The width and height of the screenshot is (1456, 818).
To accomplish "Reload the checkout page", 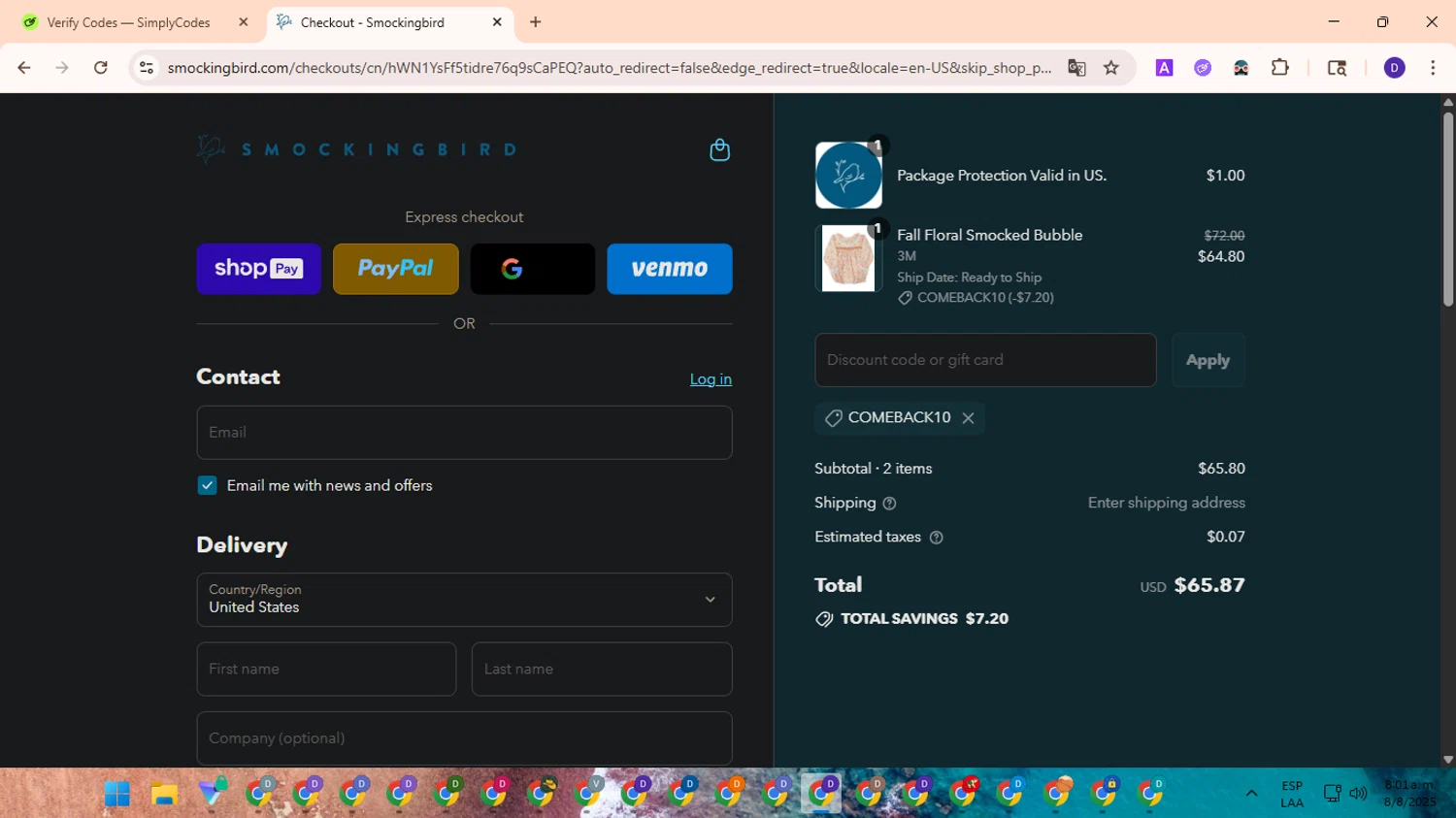I will point(100,68).
